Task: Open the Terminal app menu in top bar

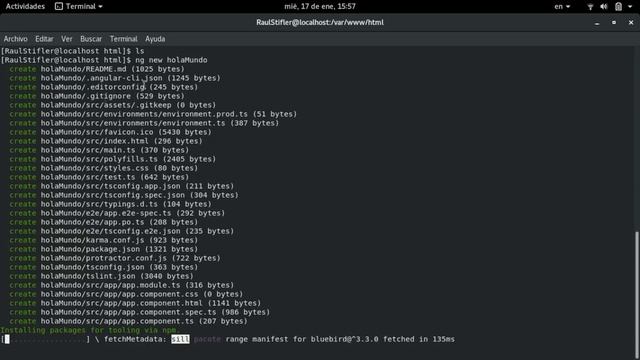Action: 79,7
